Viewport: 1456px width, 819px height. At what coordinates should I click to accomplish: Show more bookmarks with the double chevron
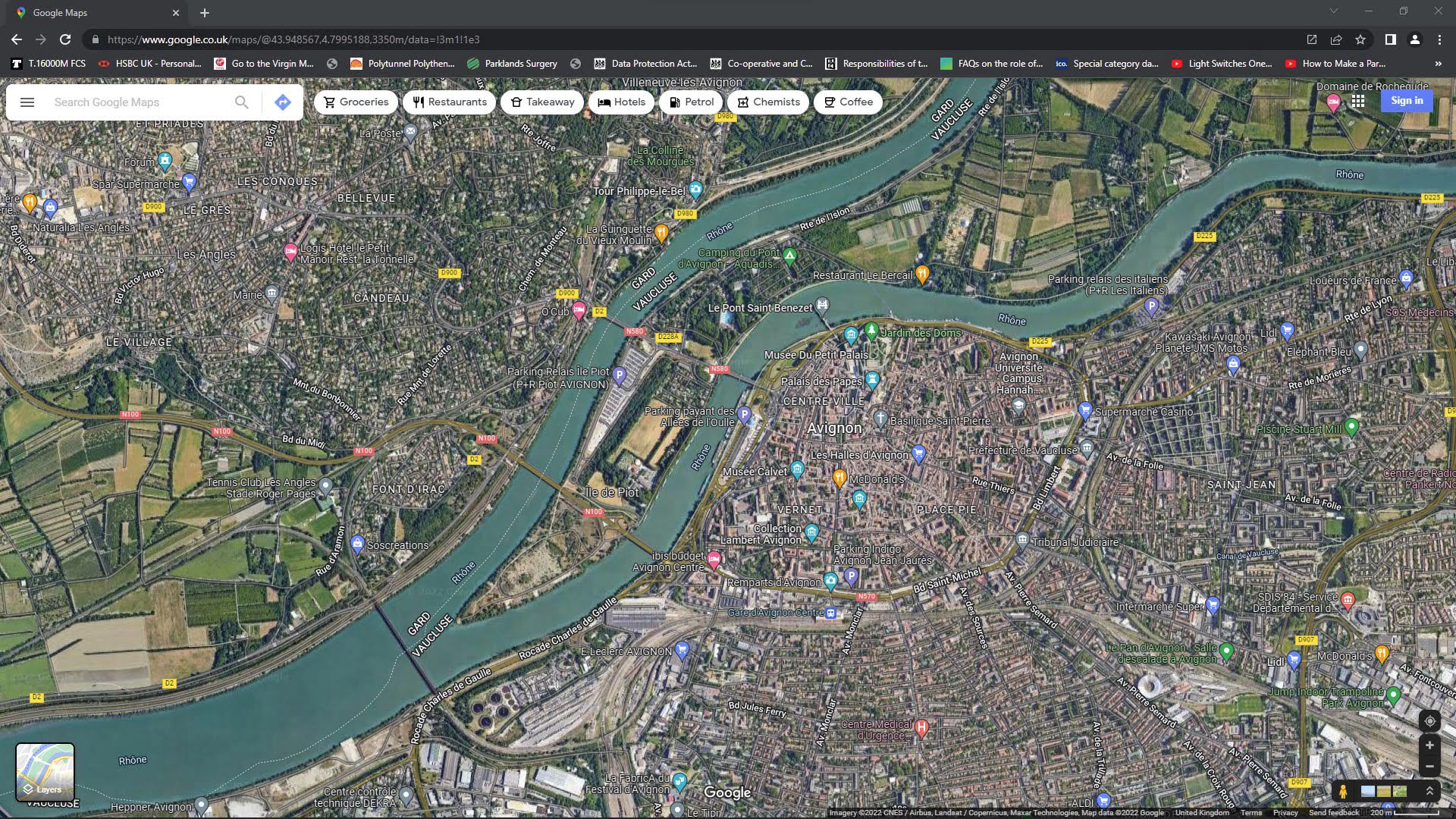click(x=1438, y=64)
